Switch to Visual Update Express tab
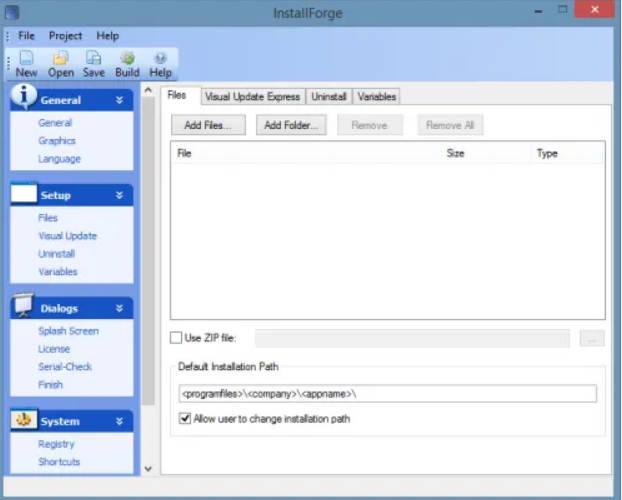Image resolution: width=622 pixels, height=500 pixels. (253, 97)
